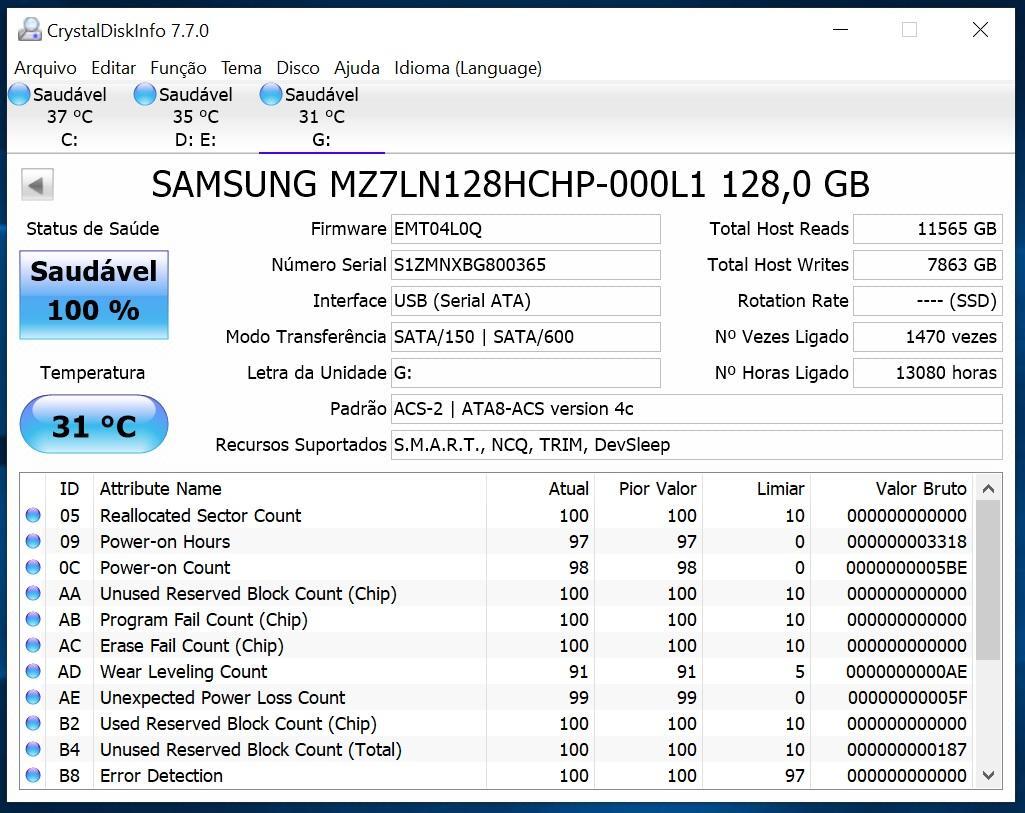The height and width of the screenshot is (813, 1025).
Task: Click the Firmware field EMT04L0Q
Action: coord(526,229)
